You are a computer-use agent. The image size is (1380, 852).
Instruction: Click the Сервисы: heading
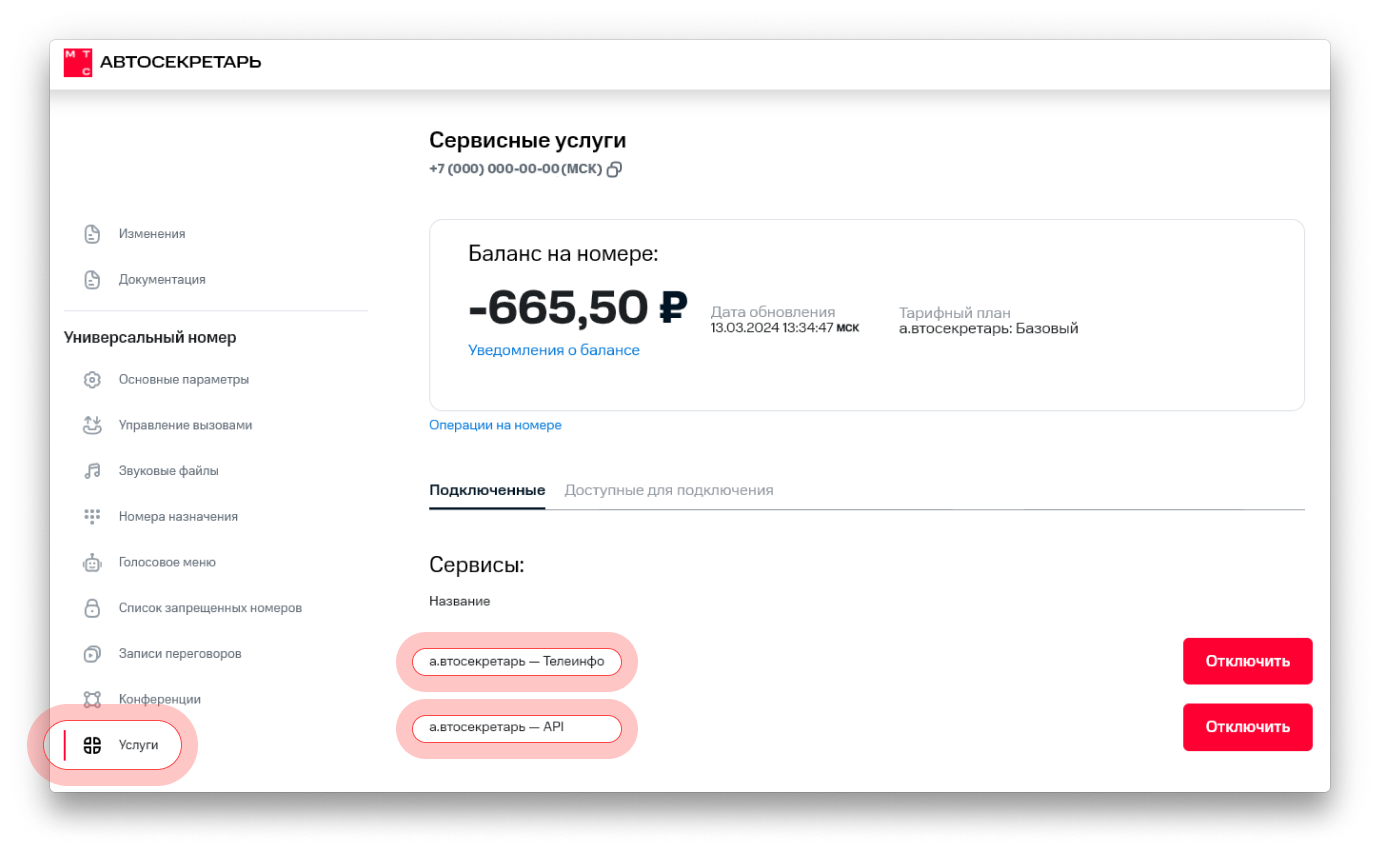coord(477,565)
